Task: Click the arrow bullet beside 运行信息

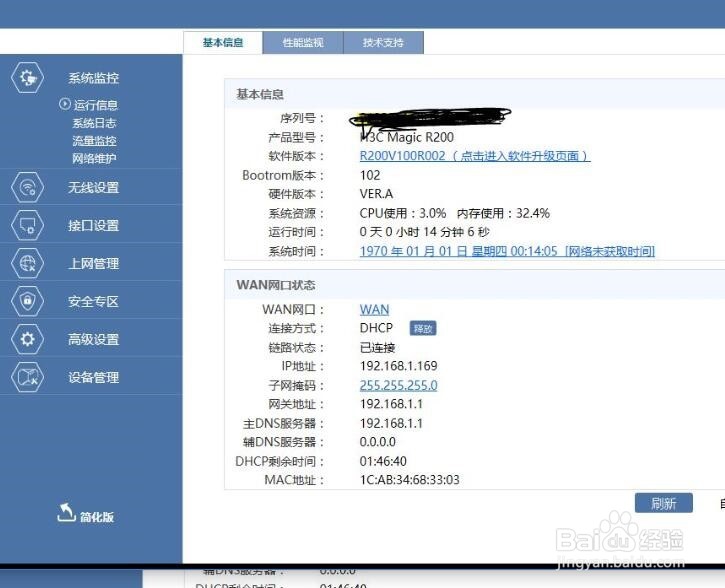Action: (x=65, y=104)
